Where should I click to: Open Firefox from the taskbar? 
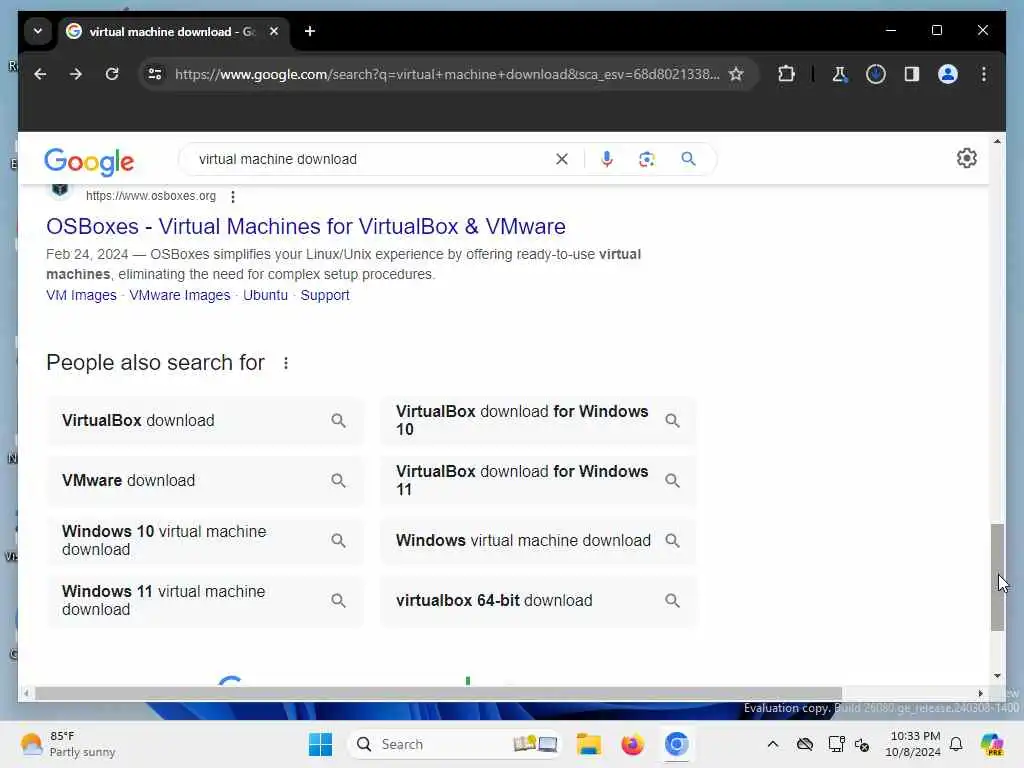coord(632,744)
